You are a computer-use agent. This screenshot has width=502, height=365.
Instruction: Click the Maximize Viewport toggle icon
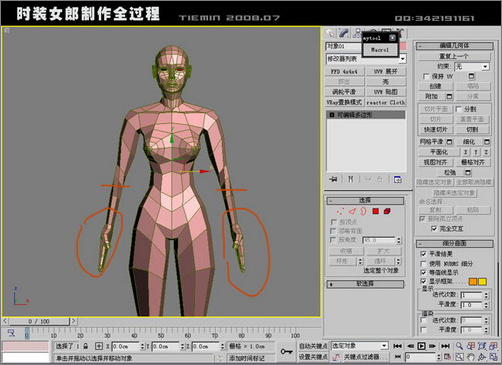493,357
